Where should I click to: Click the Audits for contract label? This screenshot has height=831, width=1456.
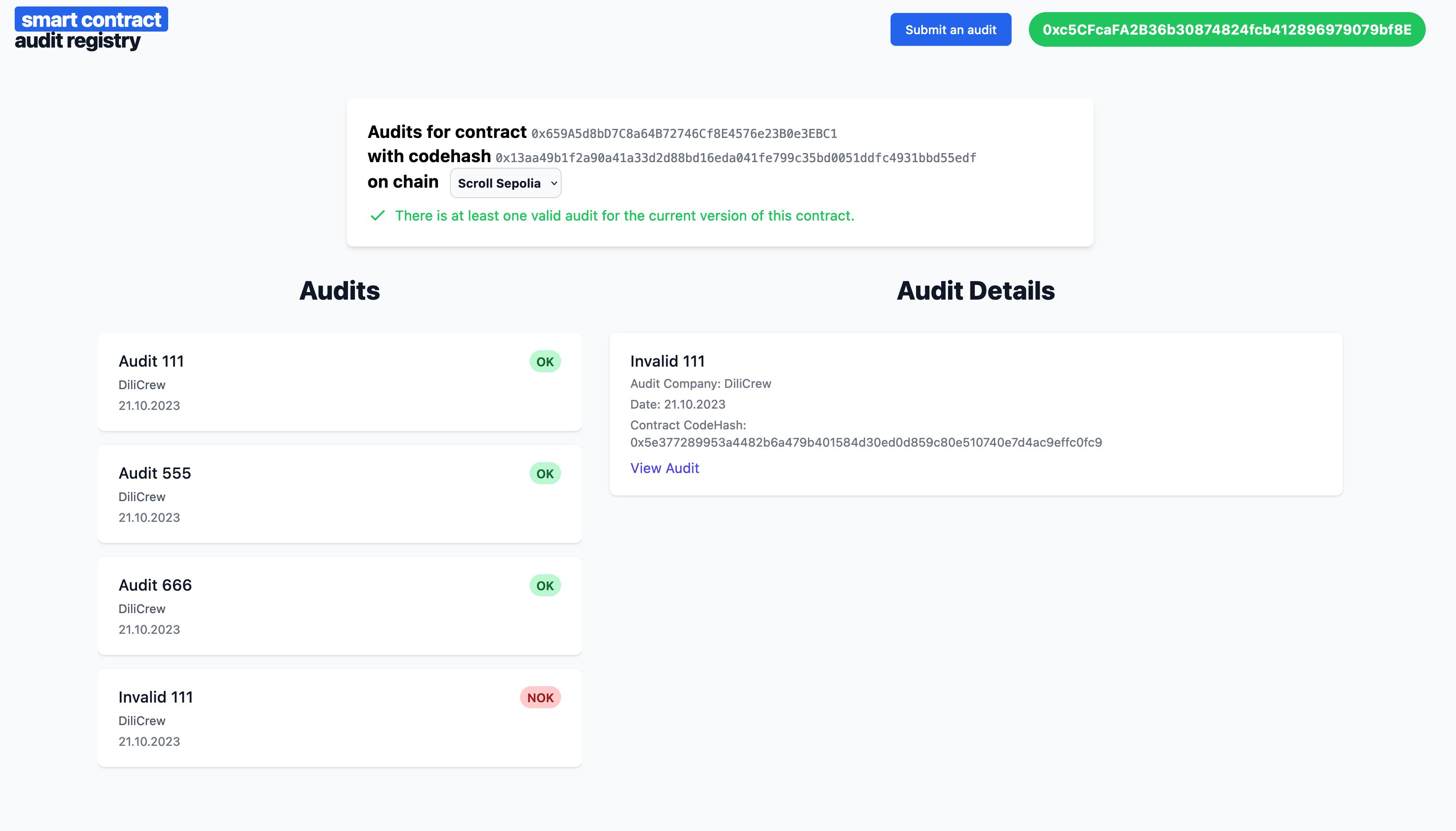(447, 132)
